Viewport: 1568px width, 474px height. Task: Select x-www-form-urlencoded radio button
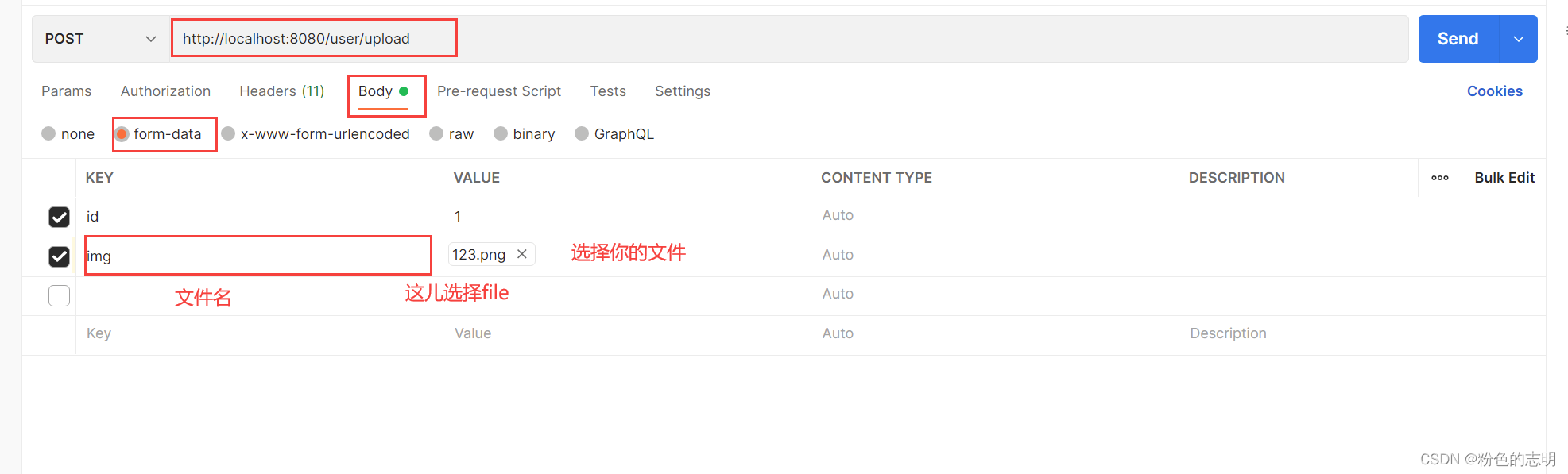pos(228,133)
